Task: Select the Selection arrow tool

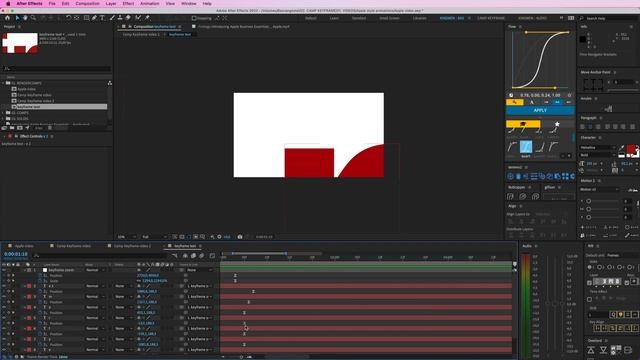Action: [17, 18]
